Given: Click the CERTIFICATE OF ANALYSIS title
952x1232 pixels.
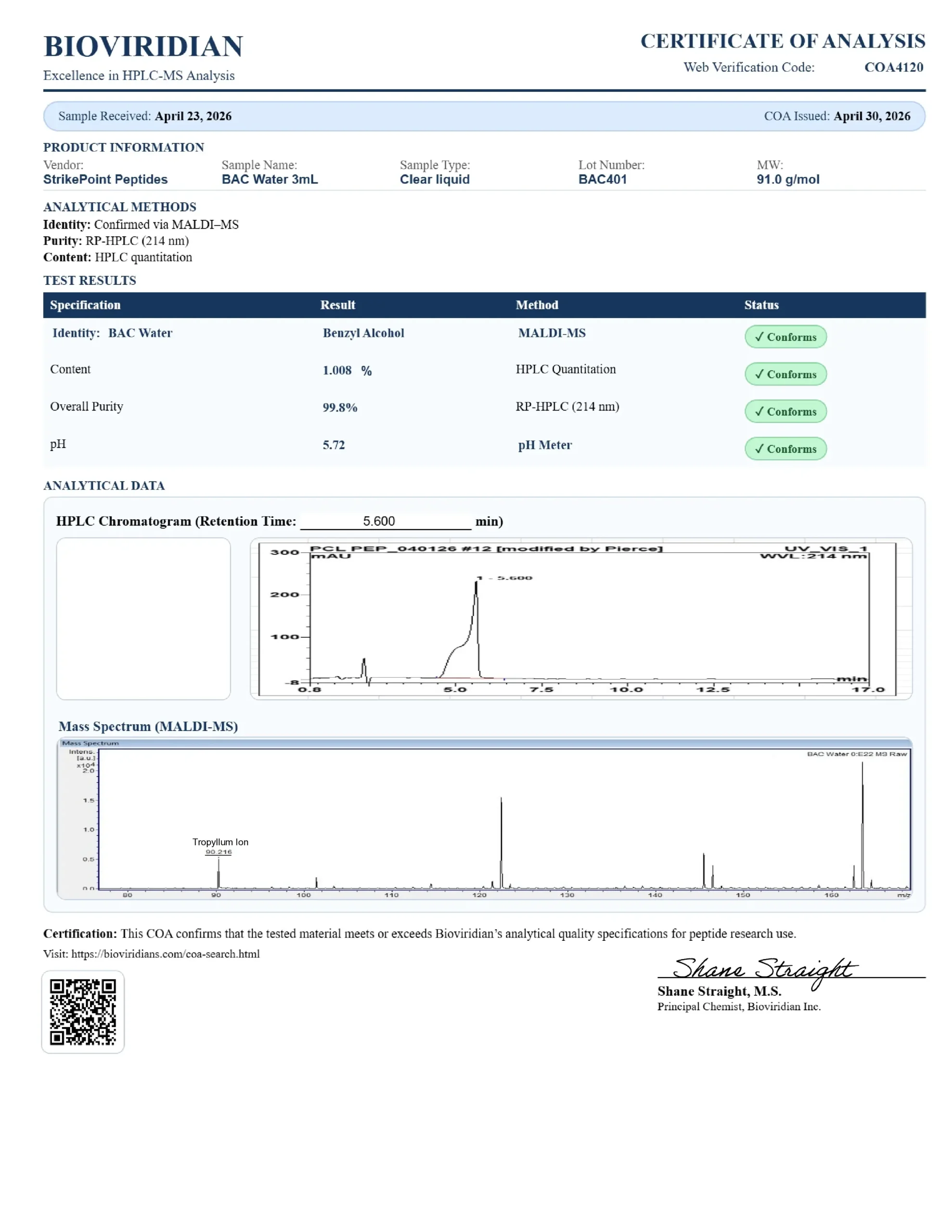Looking at the screenshot, I should pyautogui.click(x=783, y=40).
